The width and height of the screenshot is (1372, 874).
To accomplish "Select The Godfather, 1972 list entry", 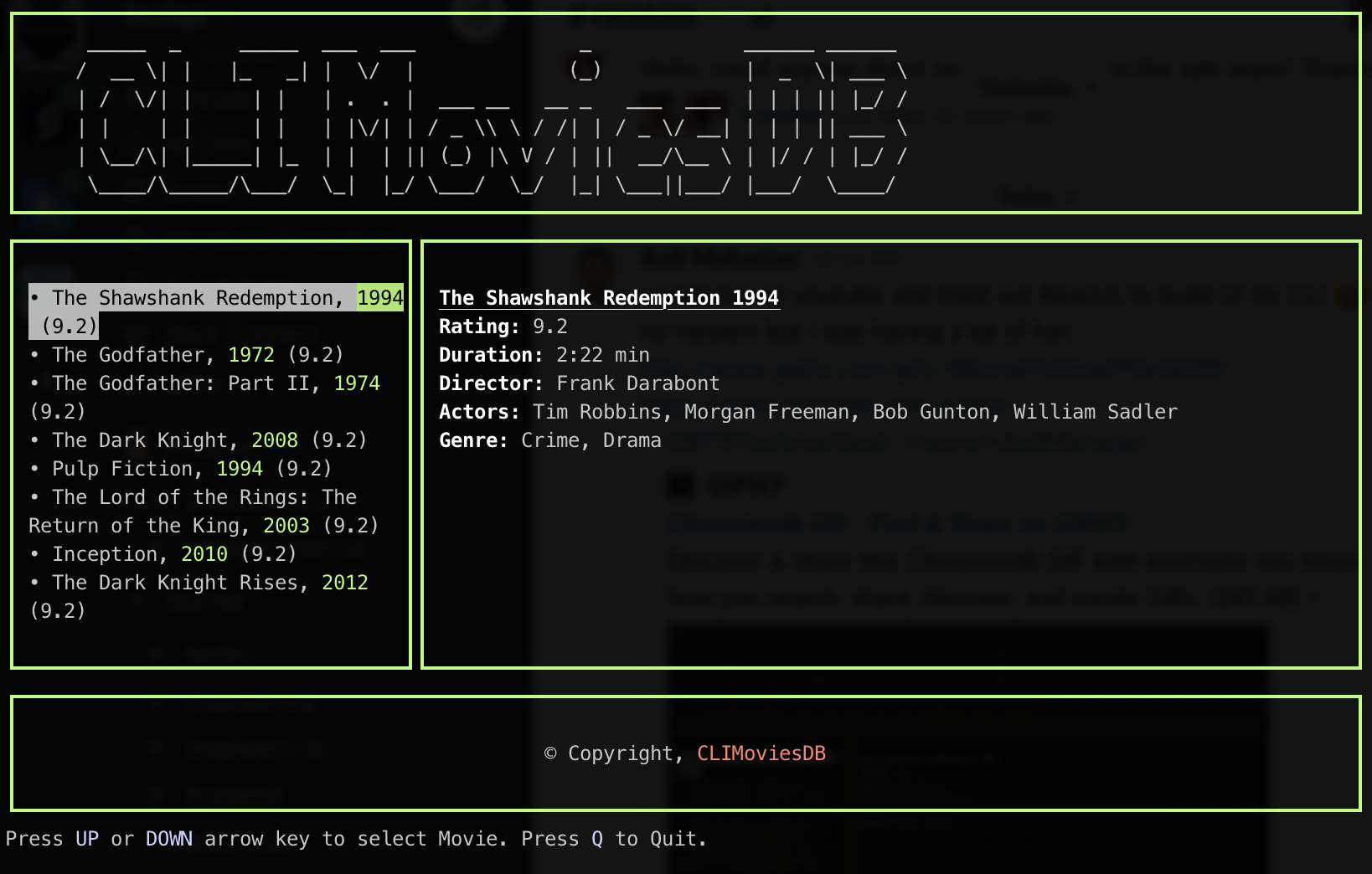I will [187, 355].
